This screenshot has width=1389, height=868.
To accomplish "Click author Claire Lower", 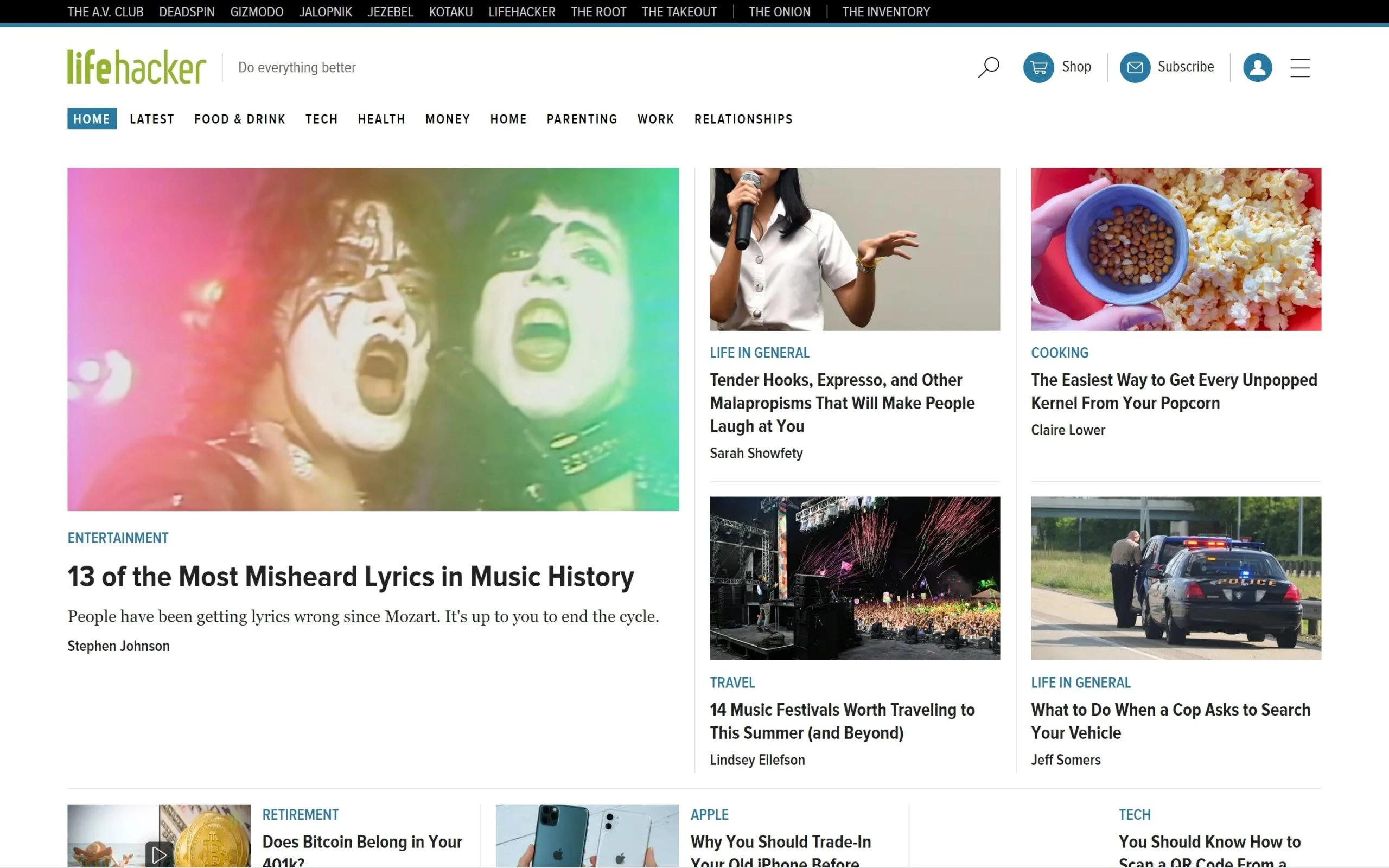I will pyautogui.click(x=1068, y=430).
